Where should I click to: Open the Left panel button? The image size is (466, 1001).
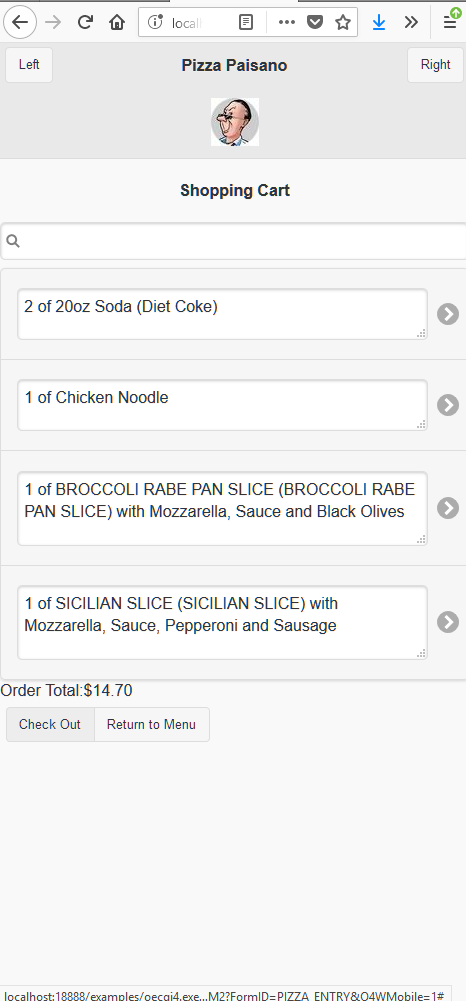[29, 64]
